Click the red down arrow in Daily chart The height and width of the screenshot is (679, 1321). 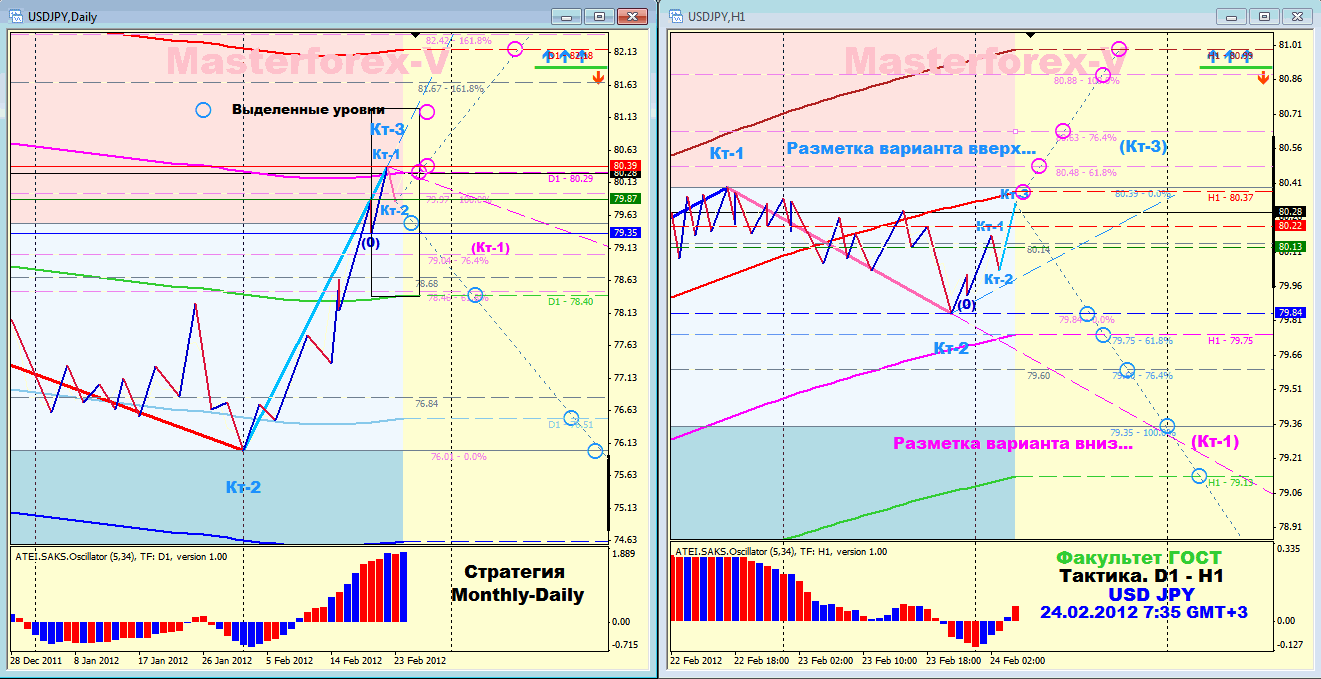597,77
